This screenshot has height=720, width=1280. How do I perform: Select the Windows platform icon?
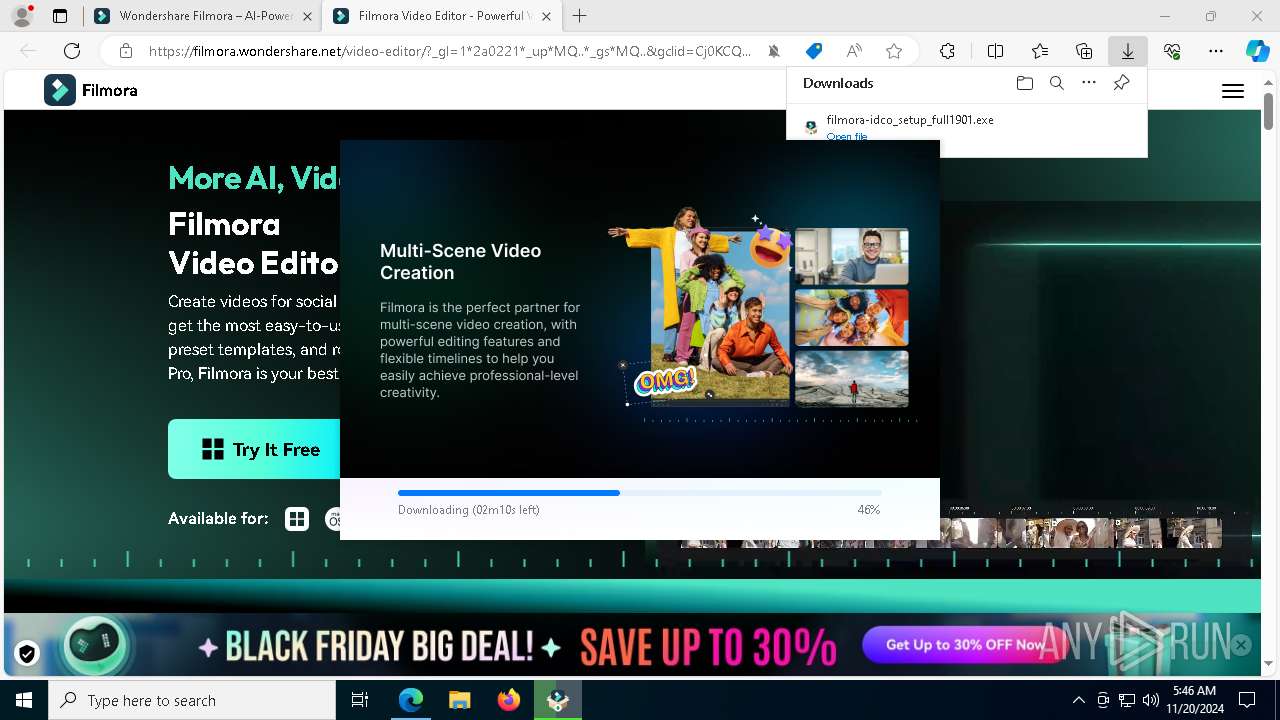297,518
